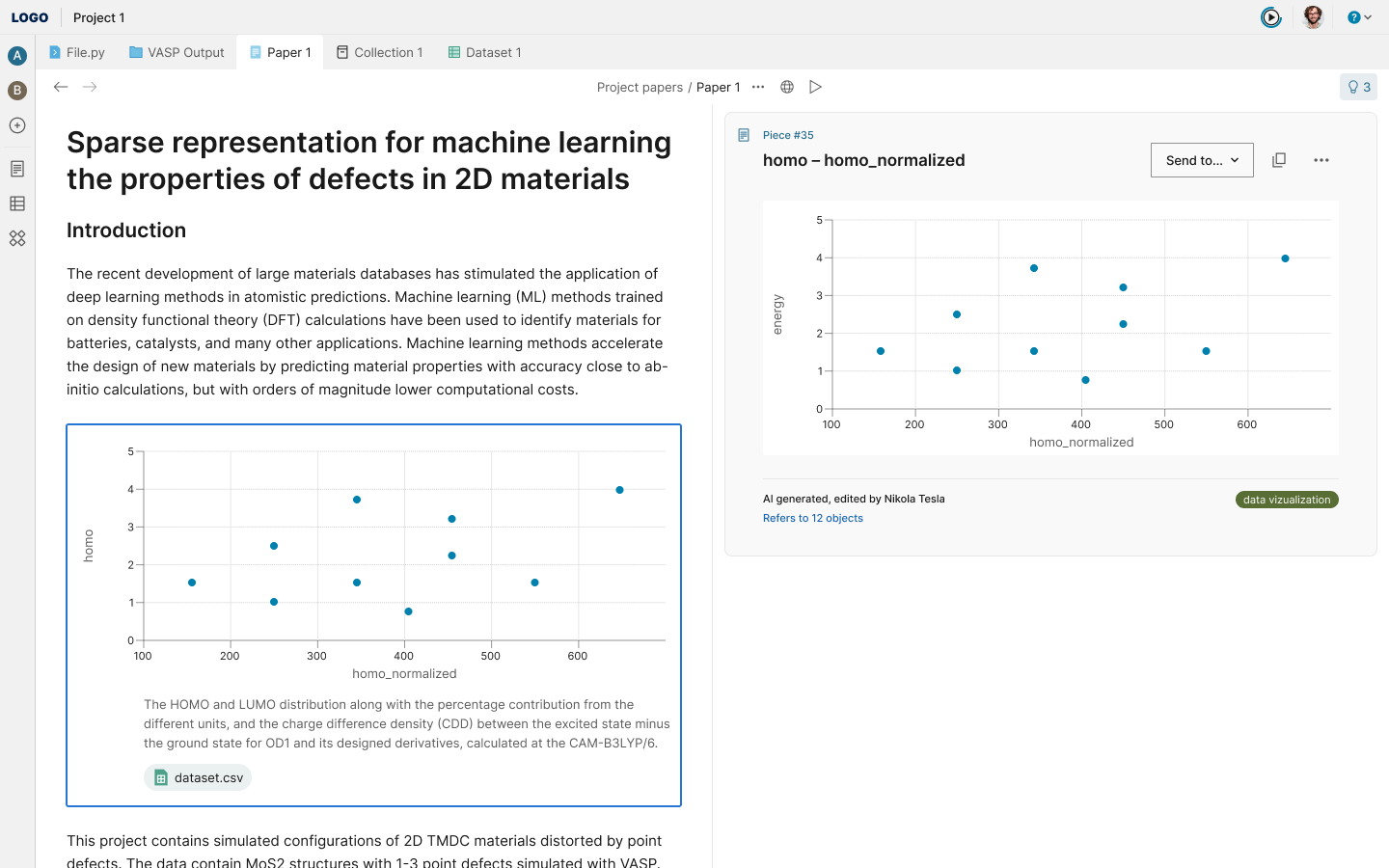Screen dimensions: 1389x868
Task: Open the Send to... dropdown
Action: coord(1202,160)
